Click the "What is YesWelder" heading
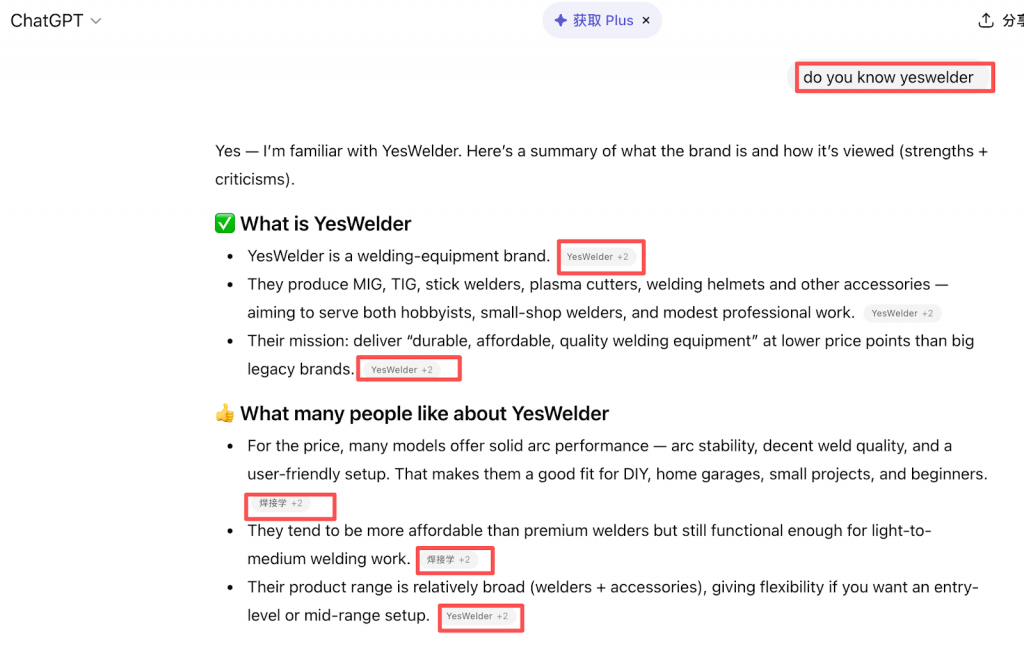The height and width of the screenshot is (646, 1024). pos(325,224)
